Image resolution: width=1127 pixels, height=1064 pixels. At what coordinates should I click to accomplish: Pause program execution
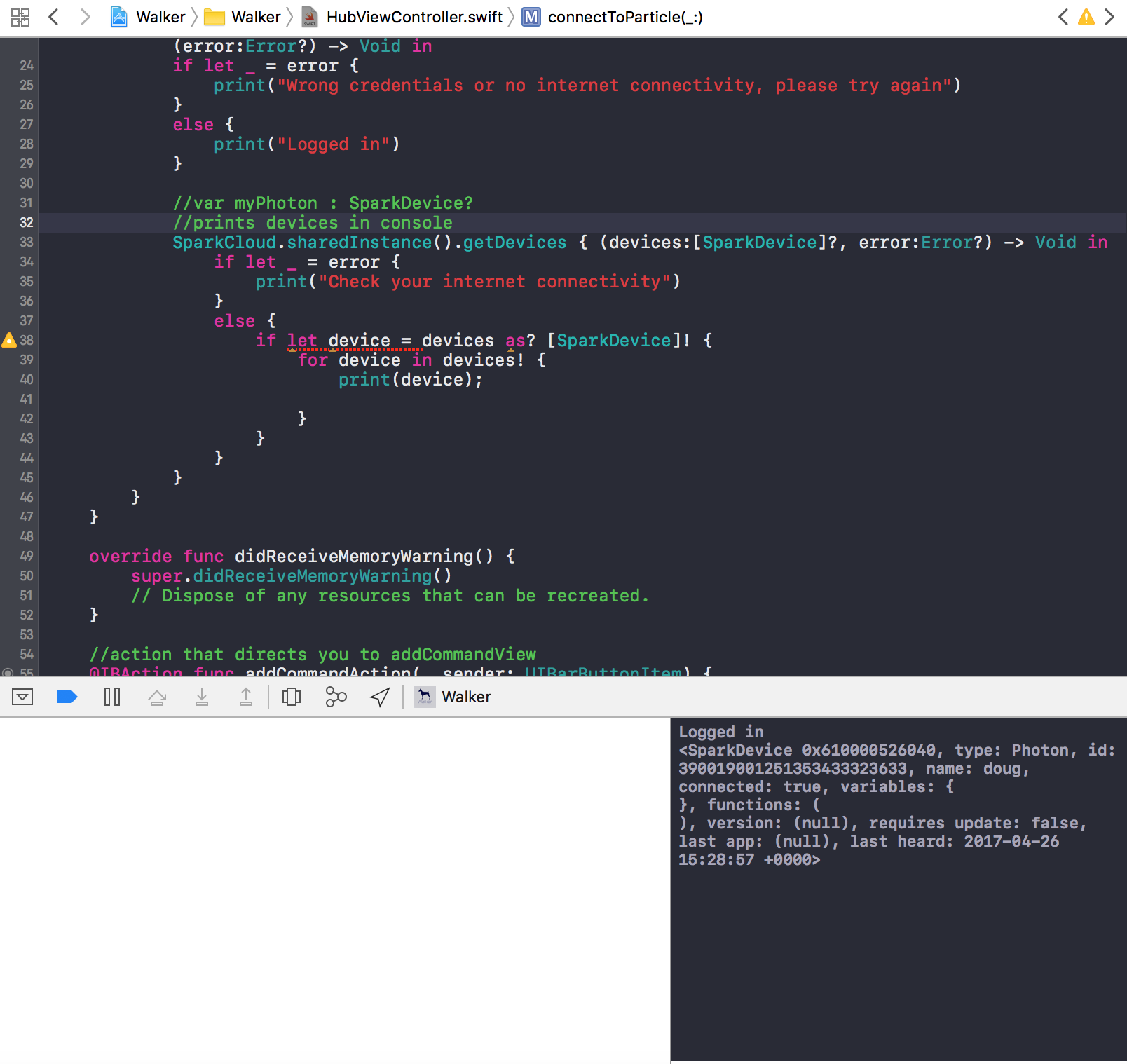click(x=112, y=697)
